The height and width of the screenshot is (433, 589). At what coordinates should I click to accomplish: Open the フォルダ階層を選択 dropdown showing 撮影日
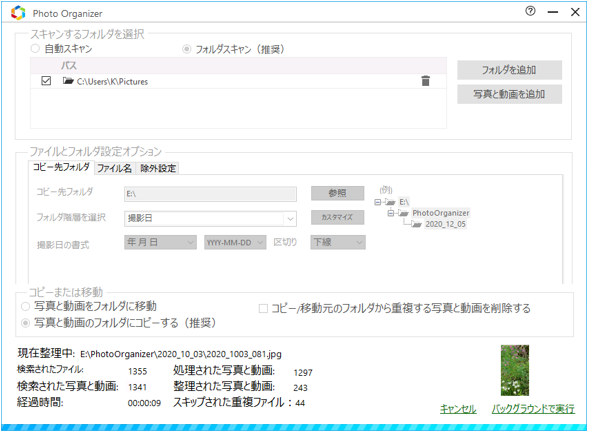[x=210, y=219]
